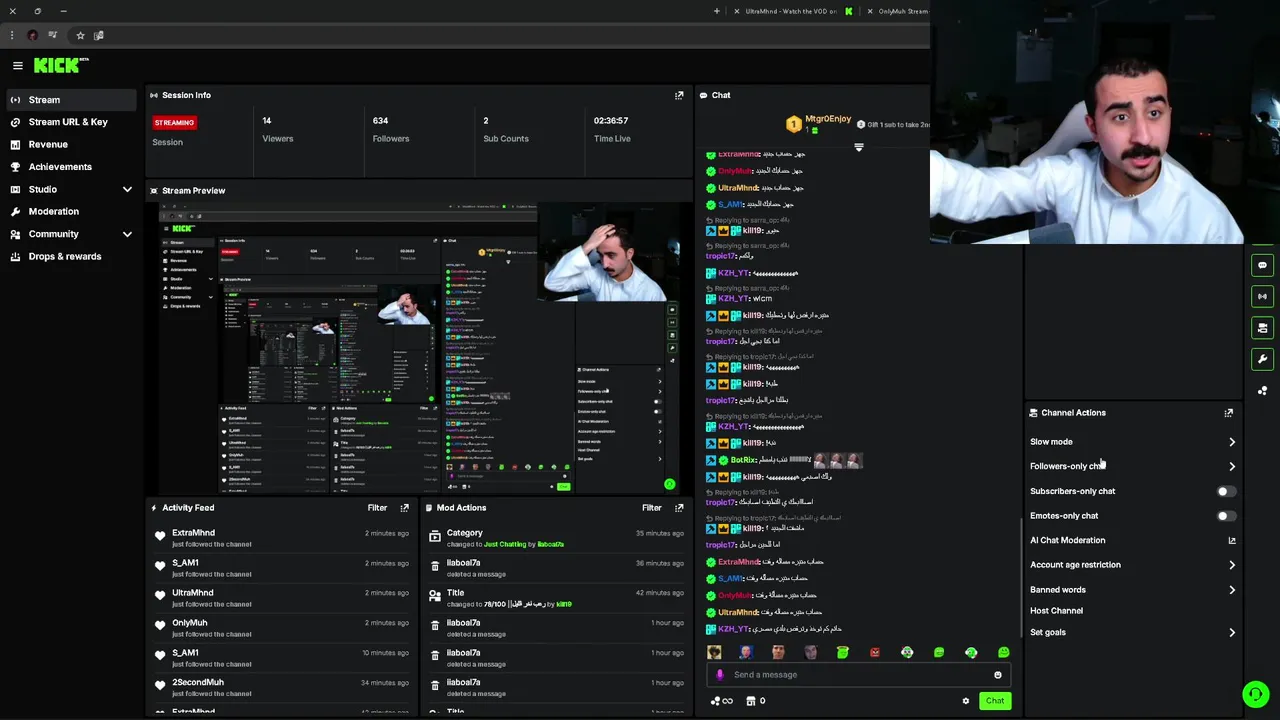Click Host Channel action

pyautogui.click(x=1056, y=611)
